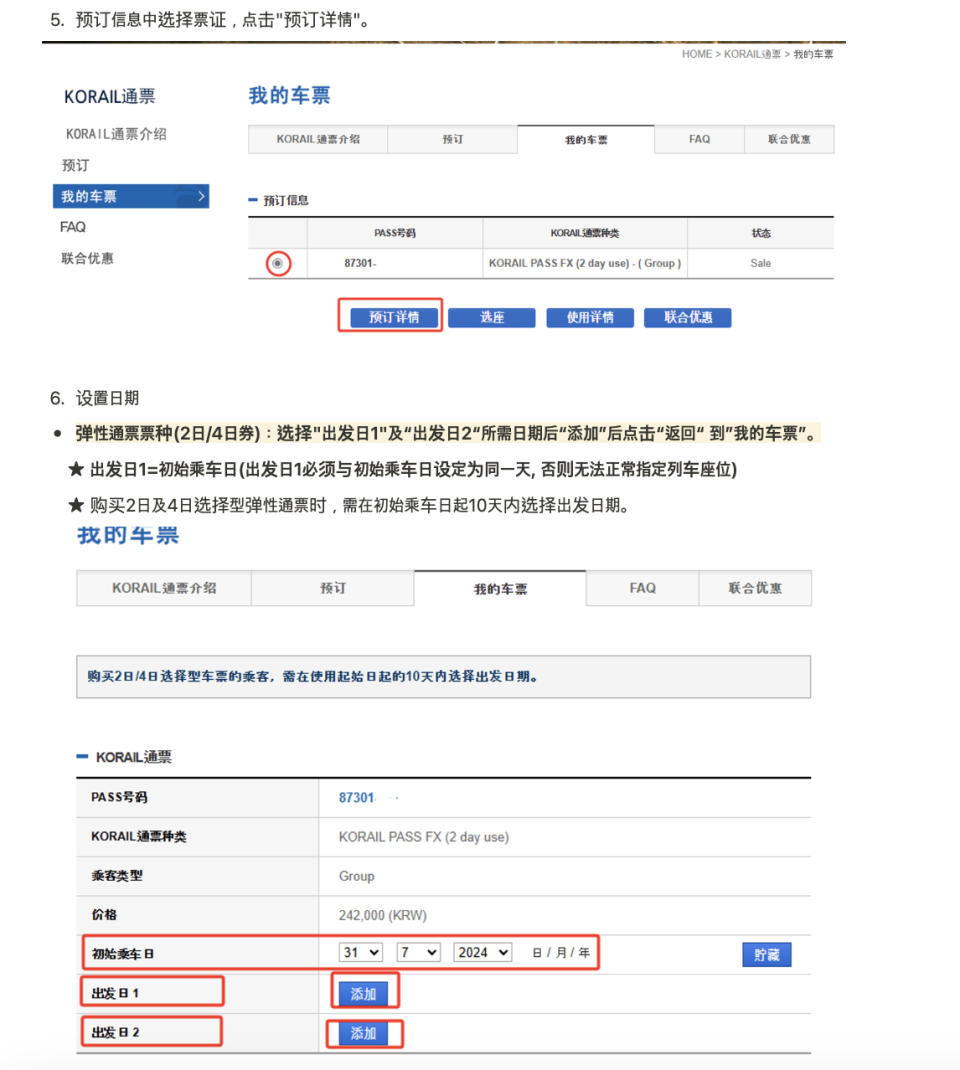Switch to KORAIL通票介绍 tab in step 6 screenshot
Image resolution: width=960 pixels, height=1070 pixels.
[164, 588]
